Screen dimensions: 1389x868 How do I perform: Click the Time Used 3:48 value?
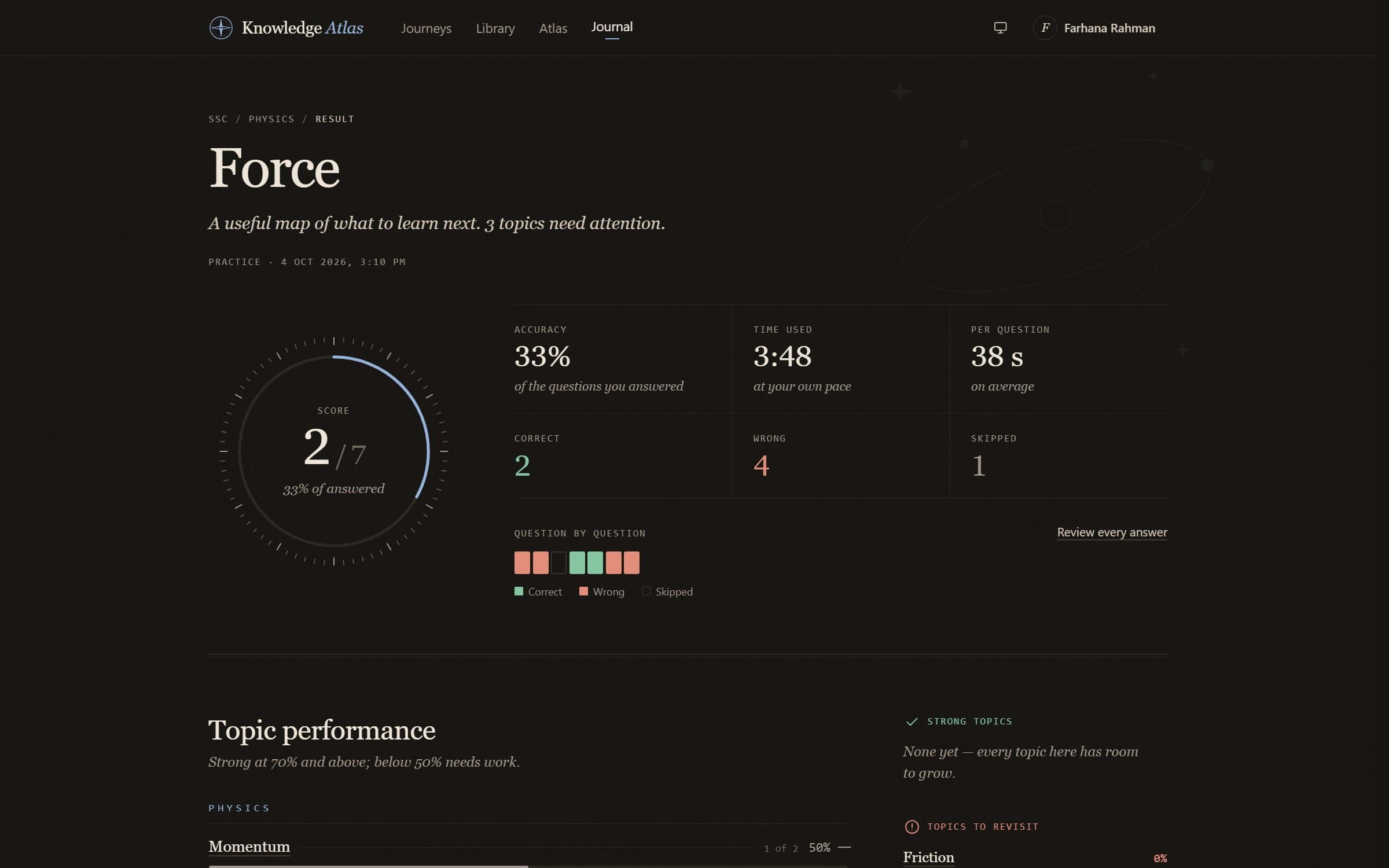[782, 356]
